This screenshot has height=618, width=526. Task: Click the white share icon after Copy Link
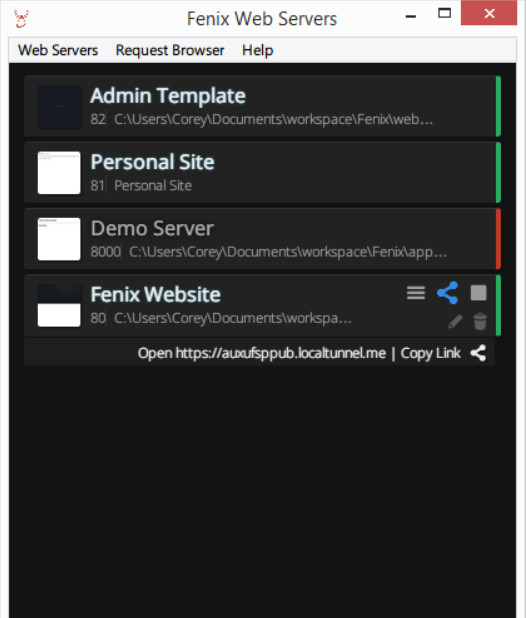coord(478,353)
